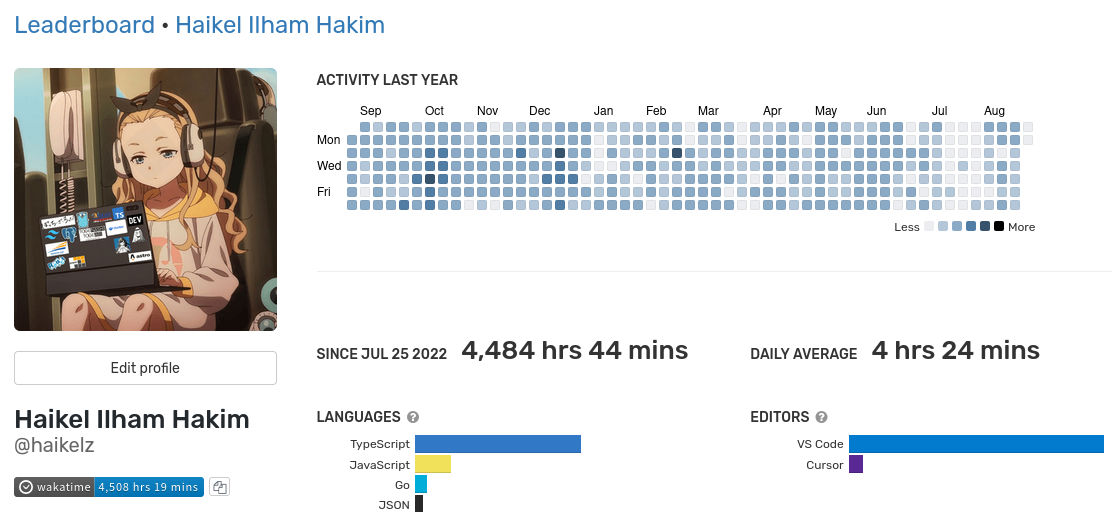
Task: Click the Aug month label in heatmap
Action: [994, 111]
